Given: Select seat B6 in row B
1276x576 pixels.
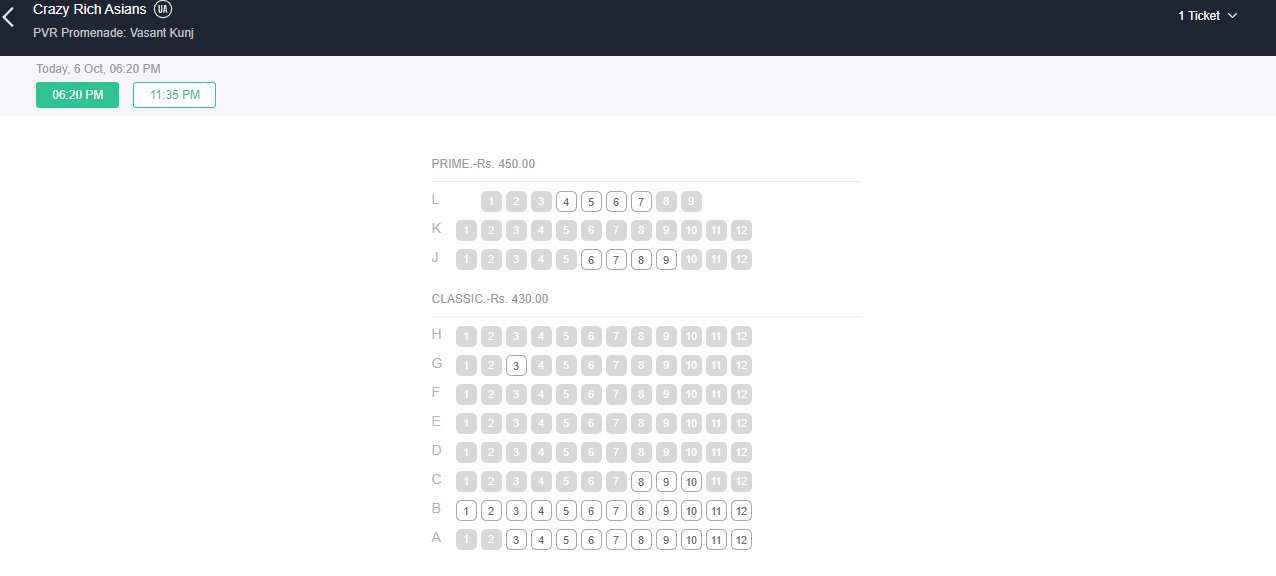Looking at the screenshot, I should (x=591, y=510).
